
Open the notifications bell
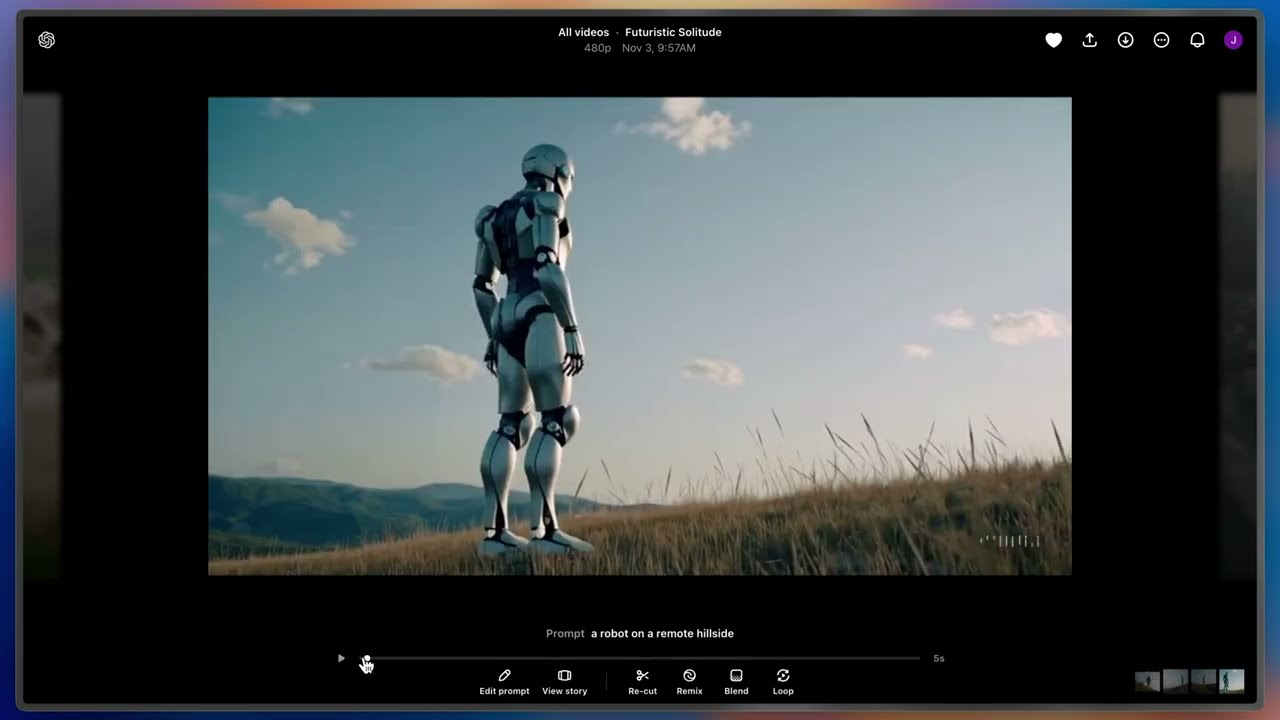tap(1197, 40)
